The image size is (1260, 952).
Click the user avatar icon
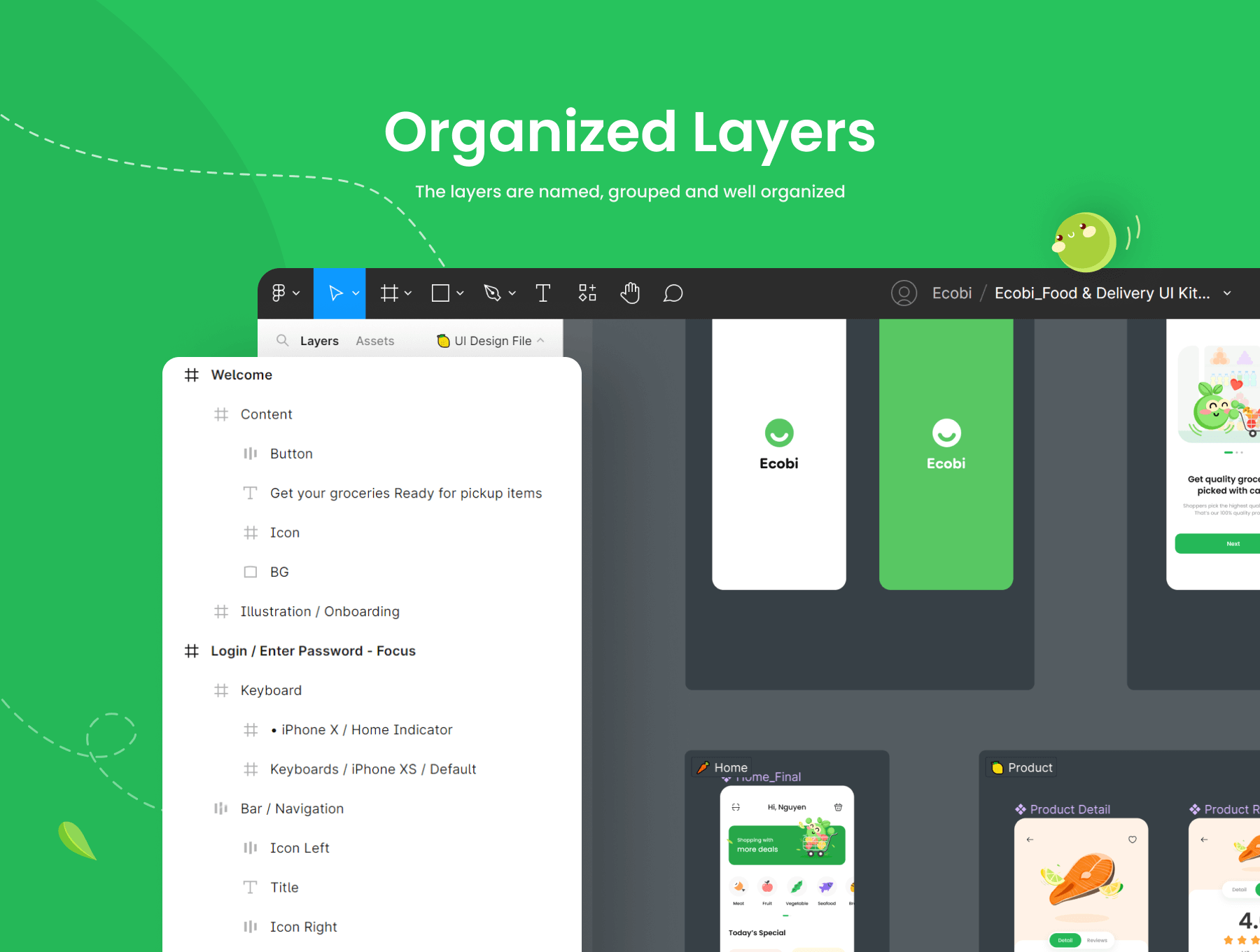[904, 293]
